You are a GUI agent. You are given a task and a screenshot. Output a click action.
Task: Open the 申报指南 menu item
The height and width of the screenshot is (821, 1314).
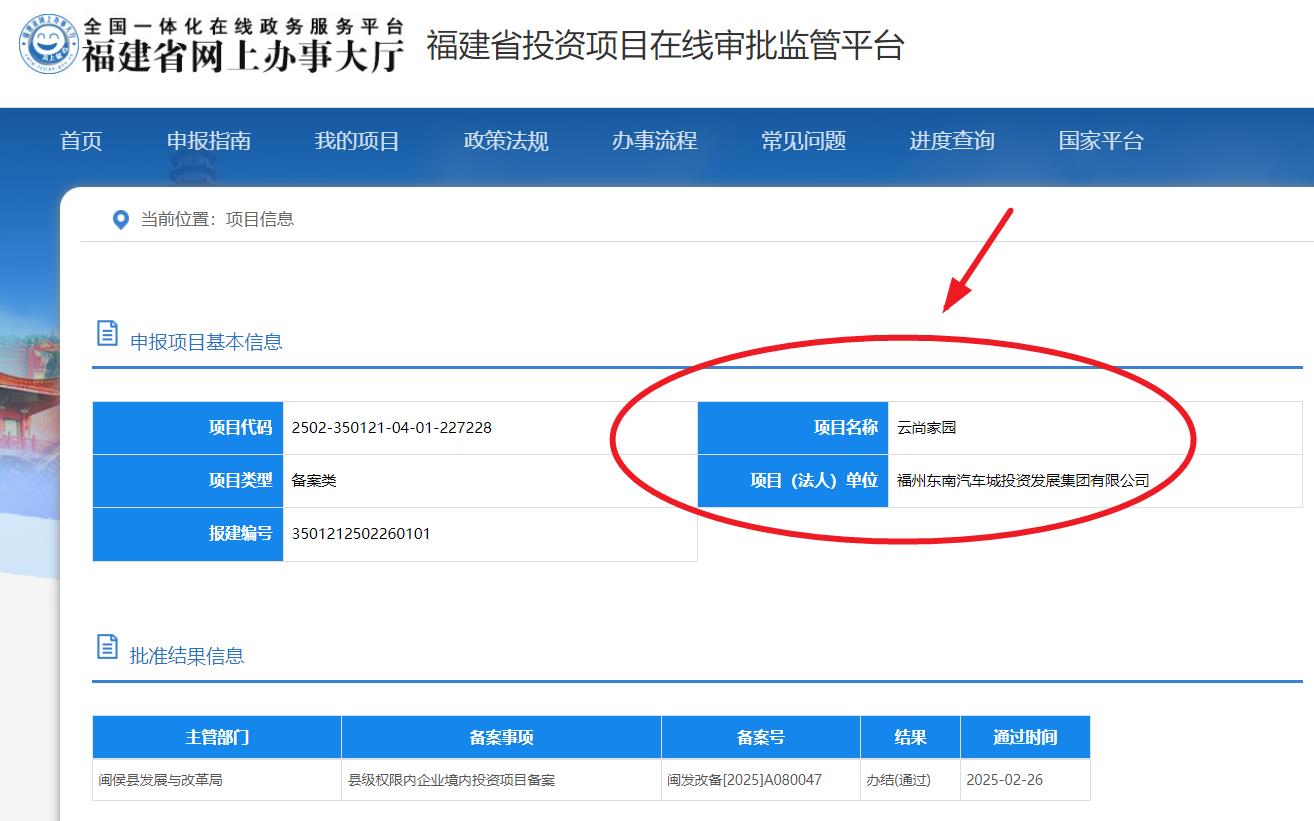click(209, 141)
